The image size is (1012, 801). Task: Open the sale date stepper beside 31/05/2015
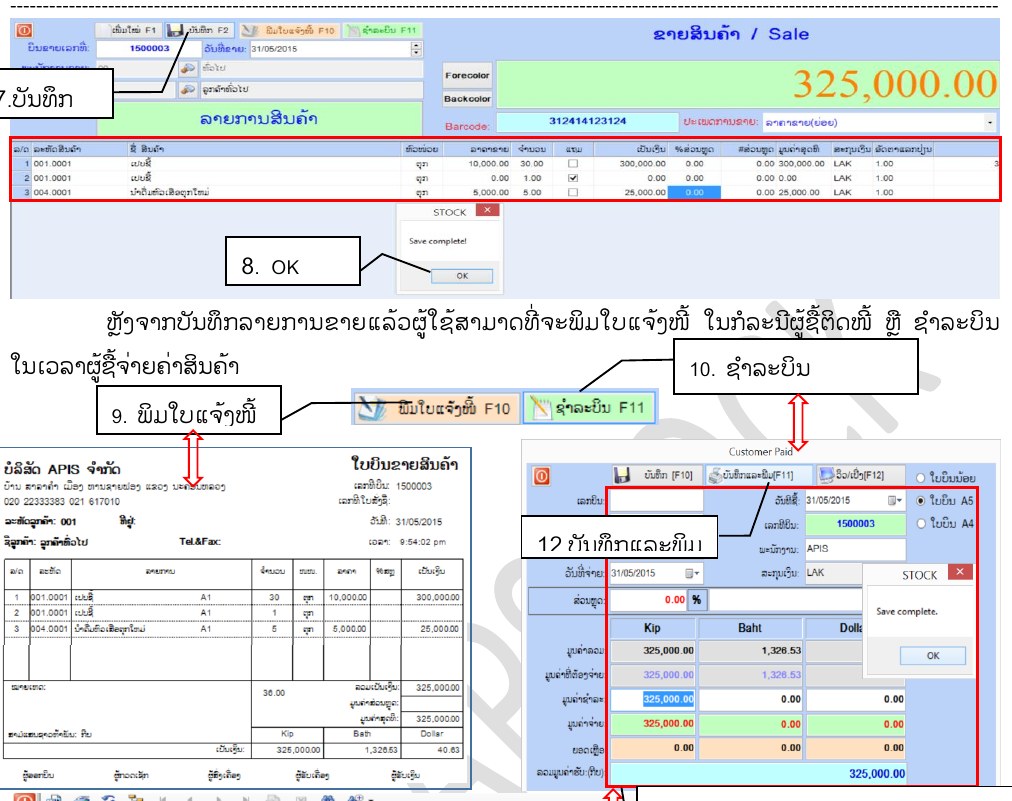[416, 49]
